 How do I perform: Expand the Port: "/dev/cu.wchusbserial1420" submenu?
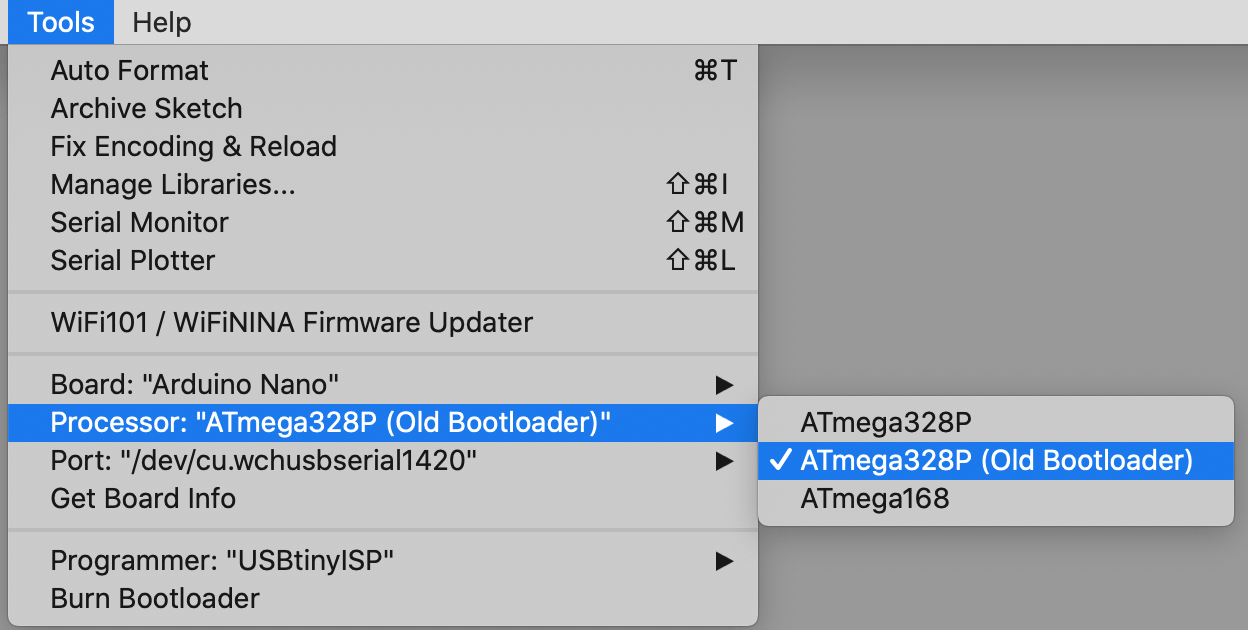pos(383,461)
